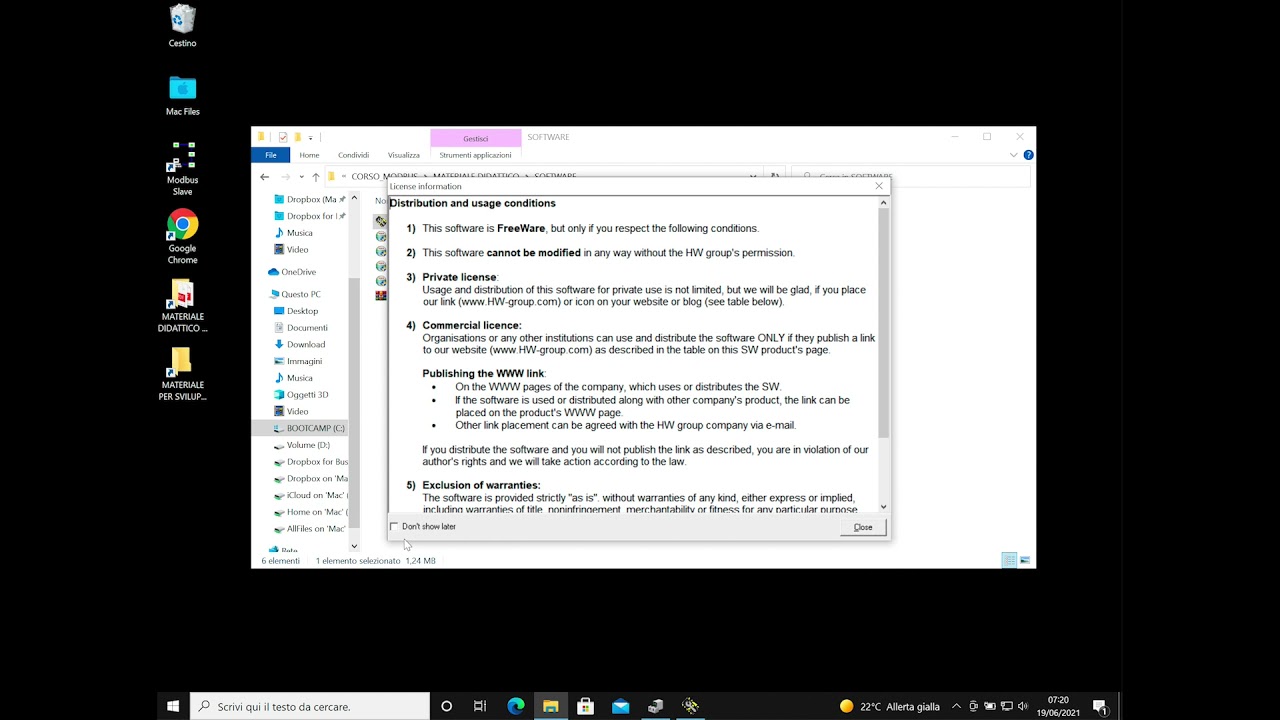
Task: Click the Cortana circle icon in taskbar
Action: [x=447, y=706]
